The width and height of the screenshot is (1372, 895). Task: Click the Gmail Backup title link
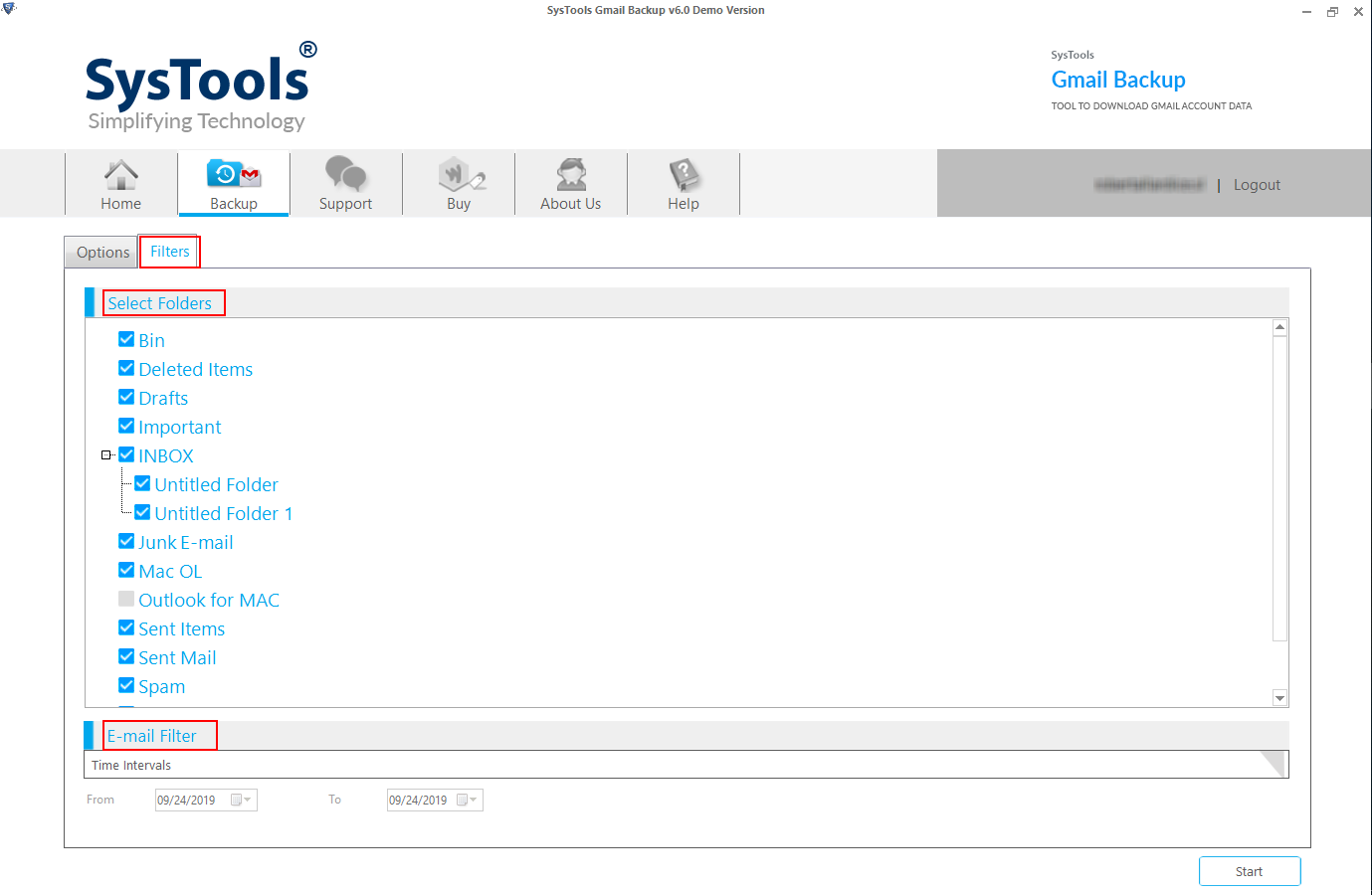coord(1118,80)
